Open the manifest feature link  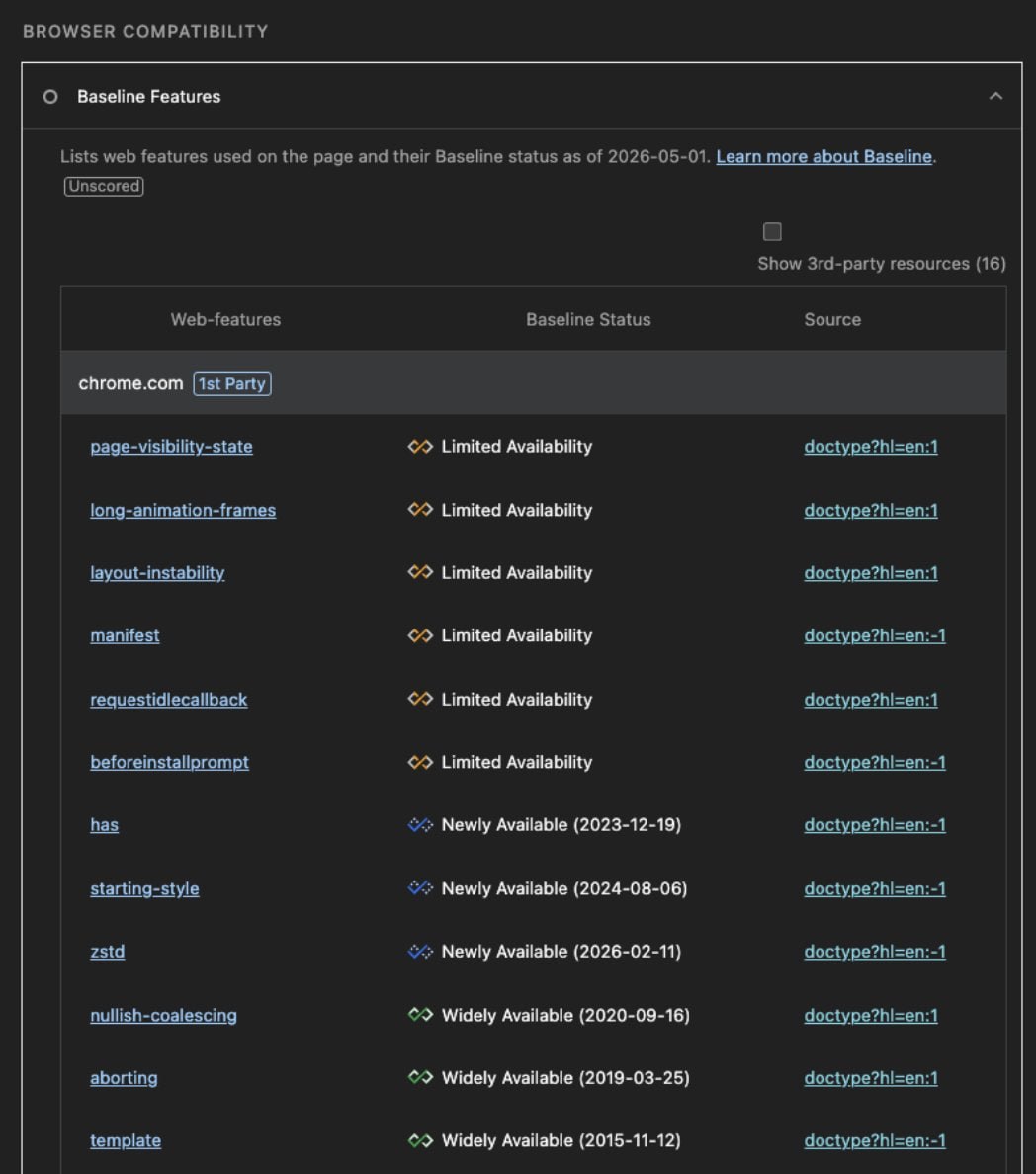pyautogui.click(x=126, y=635)
